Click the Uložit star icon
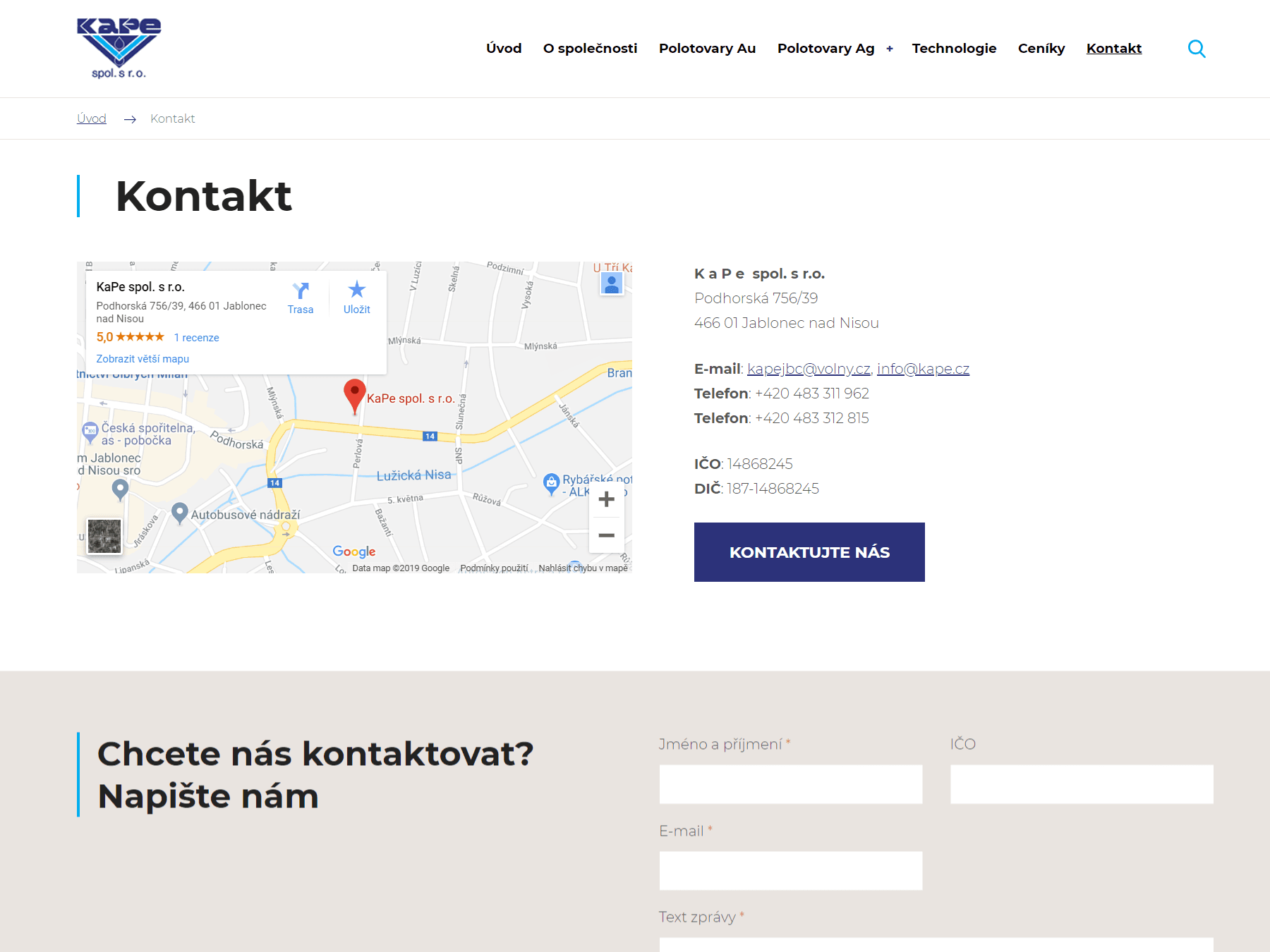 [357, 290]
